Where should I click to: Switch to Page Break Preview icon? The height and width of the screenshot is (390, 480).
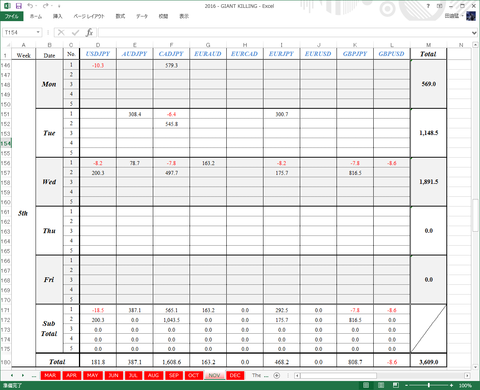tap(396, 385)
